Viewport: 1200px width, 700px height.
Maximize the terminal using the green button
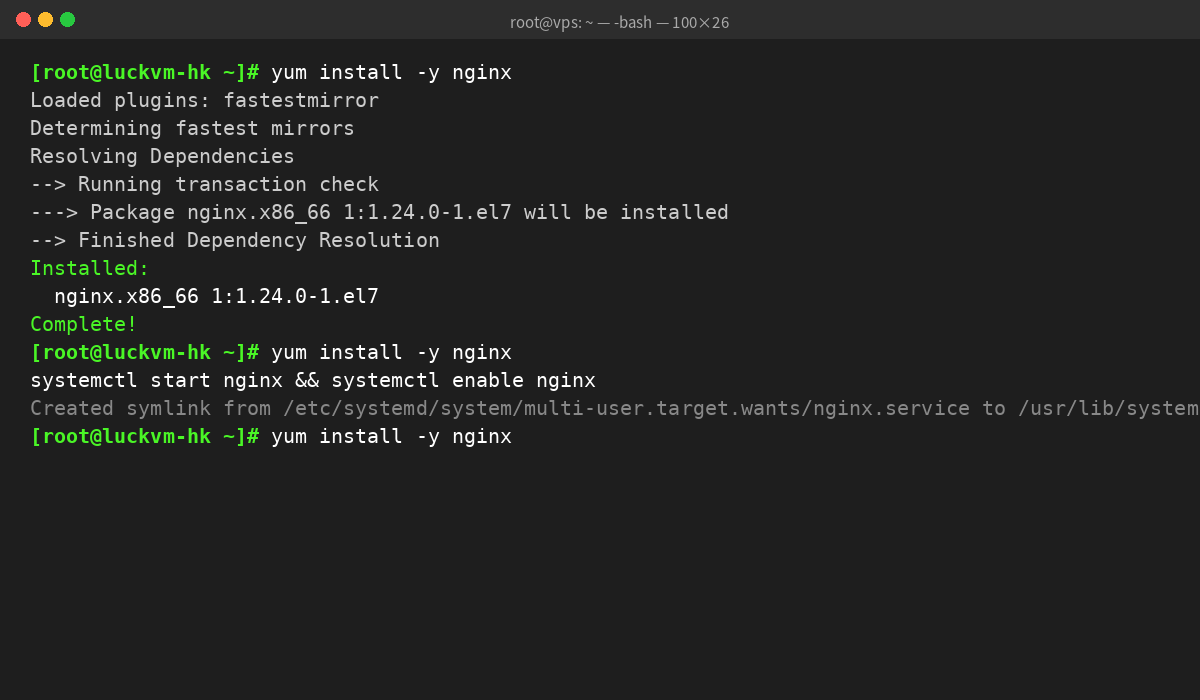point(67,20)
